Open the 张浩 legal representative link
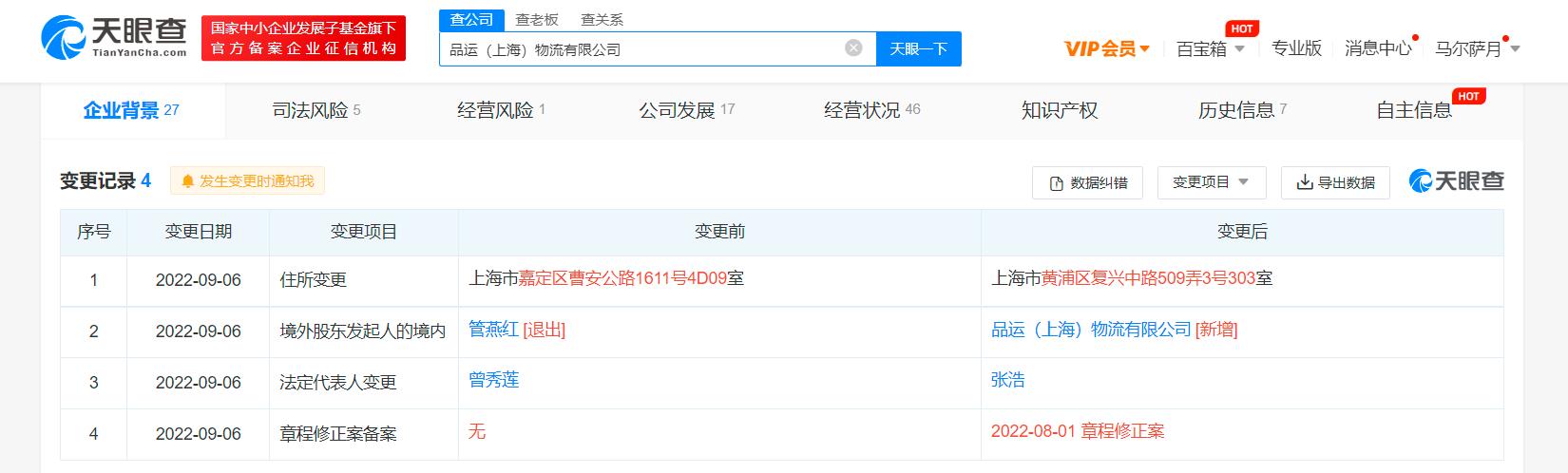 click(1007, 380)
